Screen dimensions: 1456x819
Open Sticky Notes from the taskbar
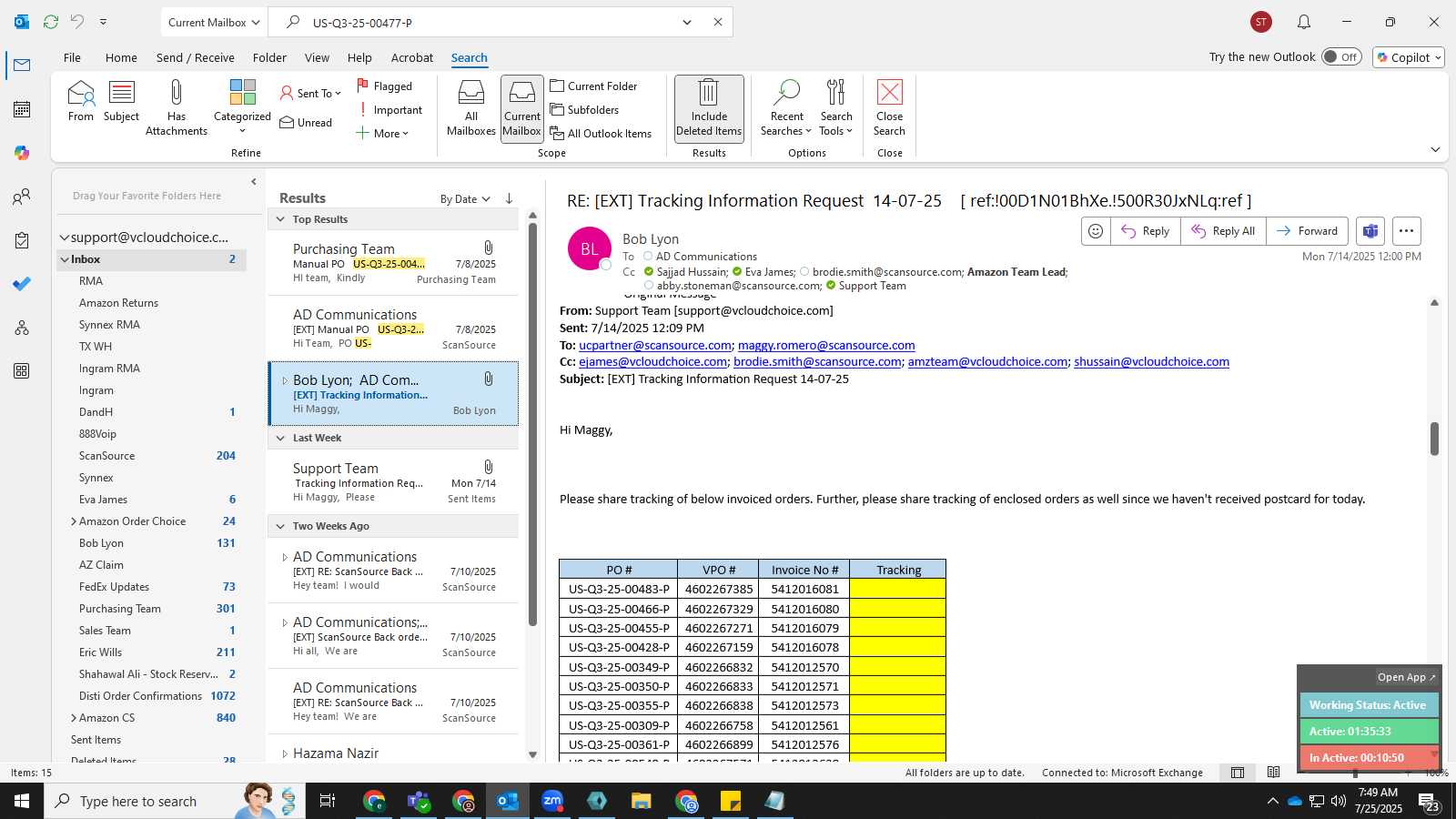731,801
